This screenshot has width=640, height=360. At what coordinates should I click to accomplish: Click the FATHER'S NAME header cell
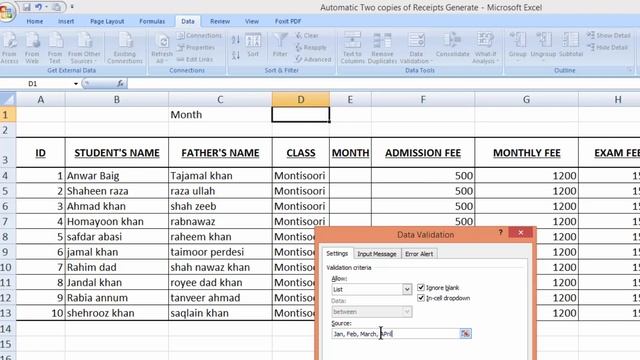(x=220, y=153)
